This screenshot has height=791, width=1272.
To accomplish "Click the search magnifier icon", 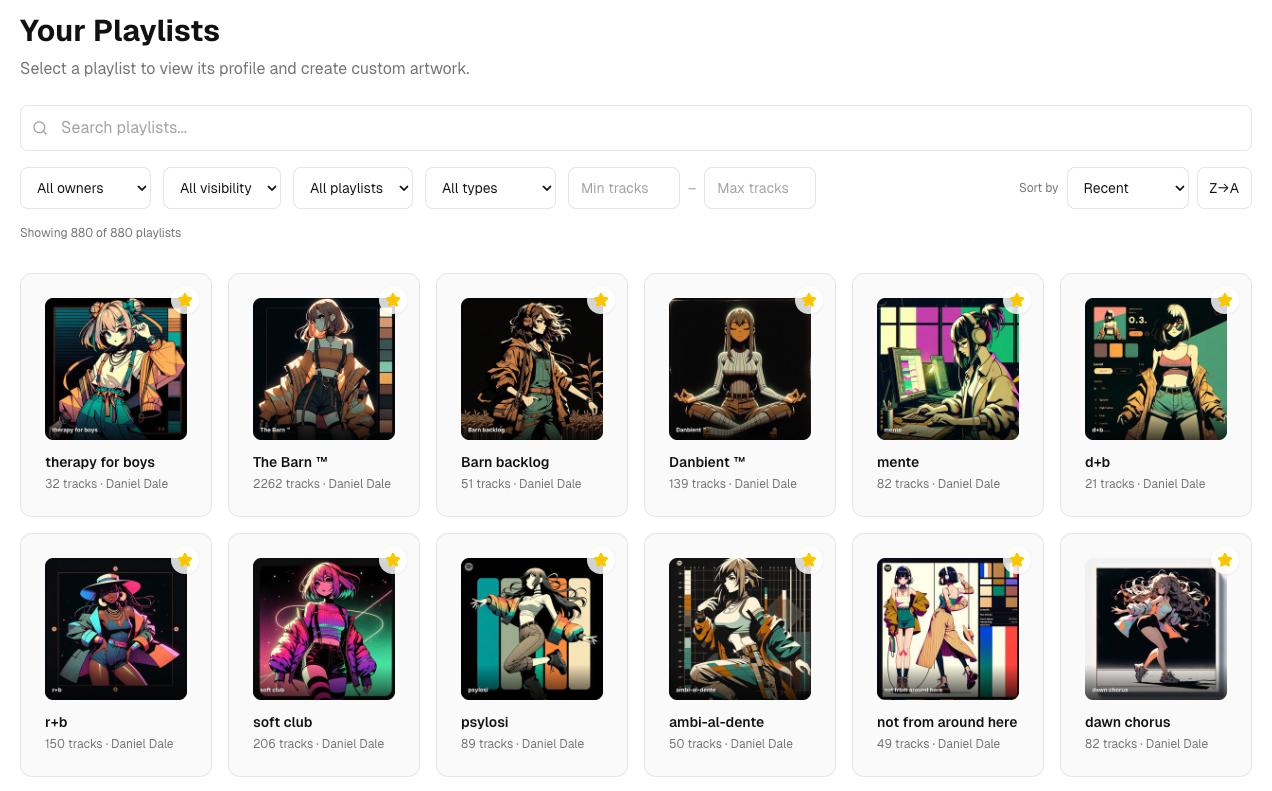I will (x=40, y=128).
